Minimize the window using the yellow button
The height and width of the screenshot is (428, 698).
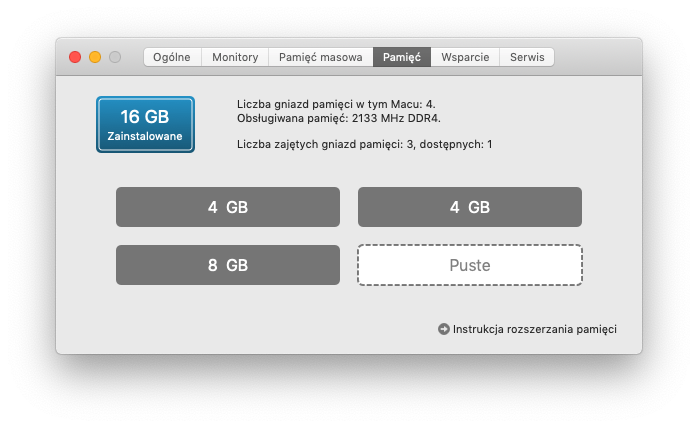click(x=95, y=57)
